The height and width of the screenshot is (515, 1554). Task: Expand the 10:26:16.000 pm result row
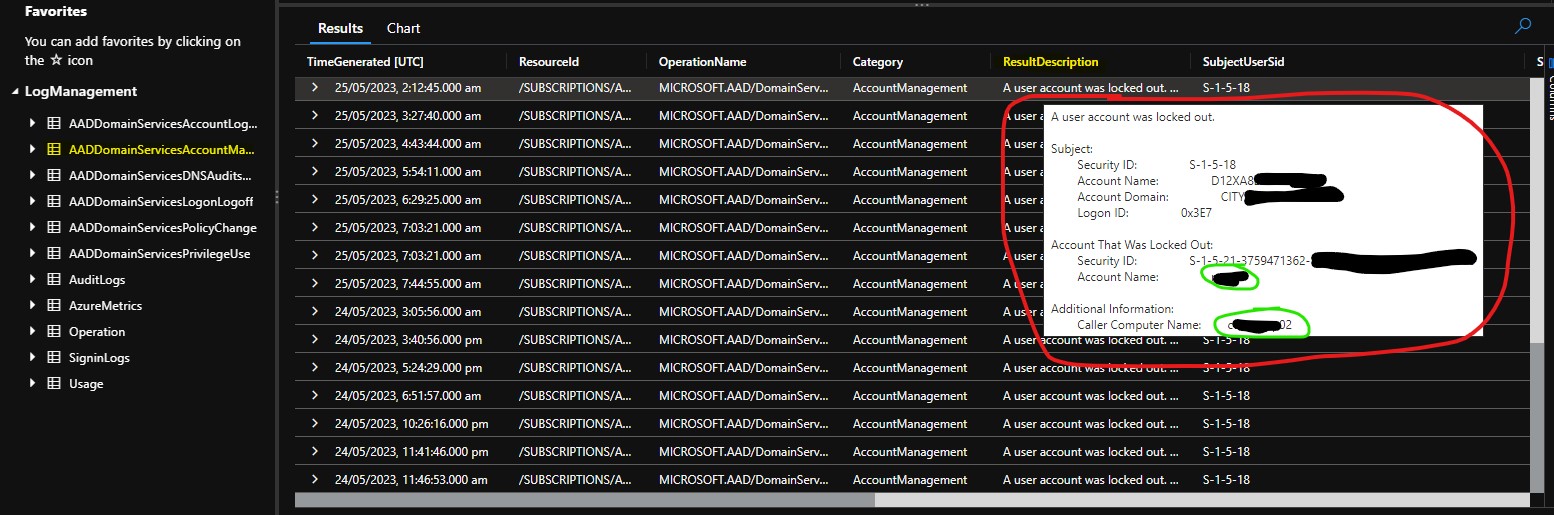pos(315,423)
